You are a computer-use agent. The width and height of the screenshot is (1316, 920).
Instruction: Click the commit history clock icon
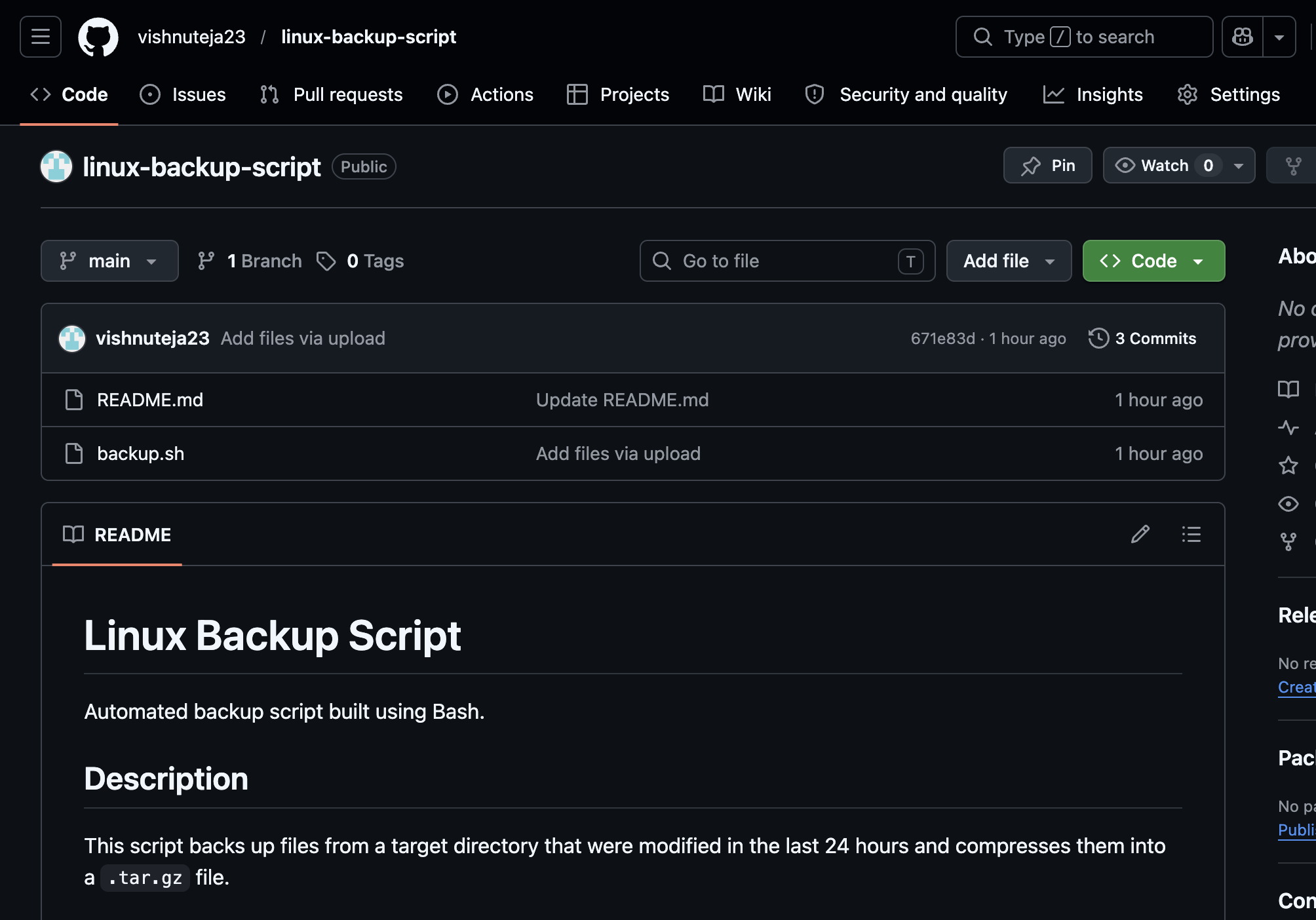click(1098, 338)
